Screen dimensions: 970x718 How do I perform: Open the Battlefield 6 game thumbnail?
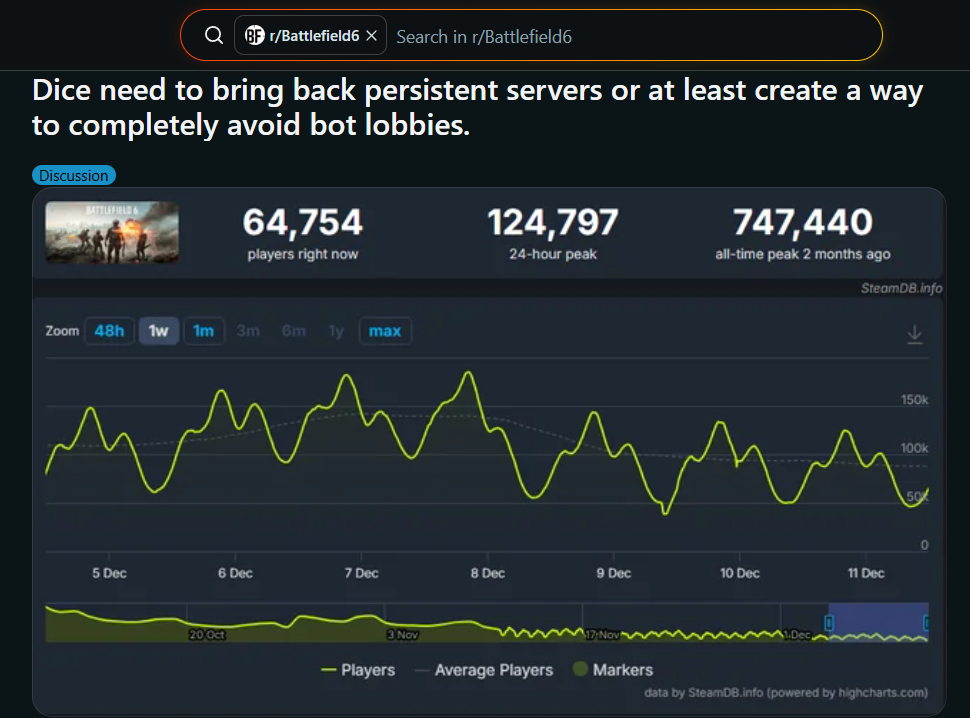tap(112, 232)
